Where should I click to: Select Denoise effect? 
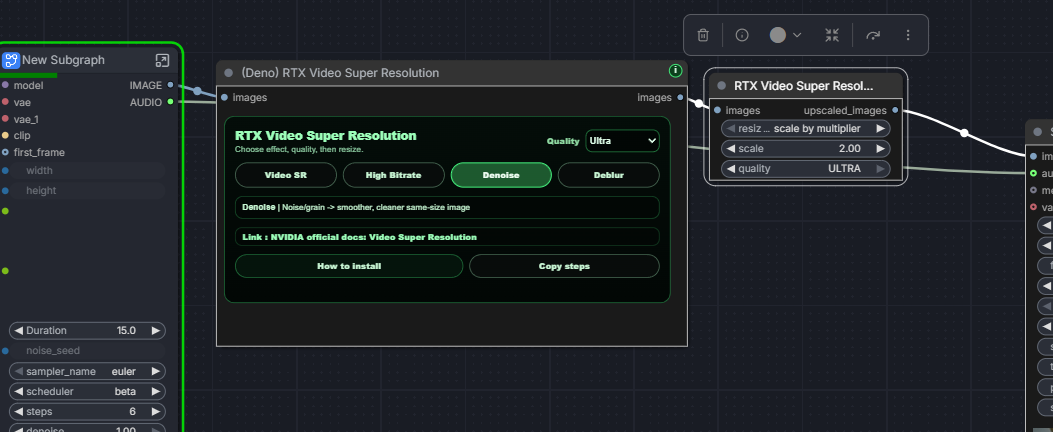(501, 175)
